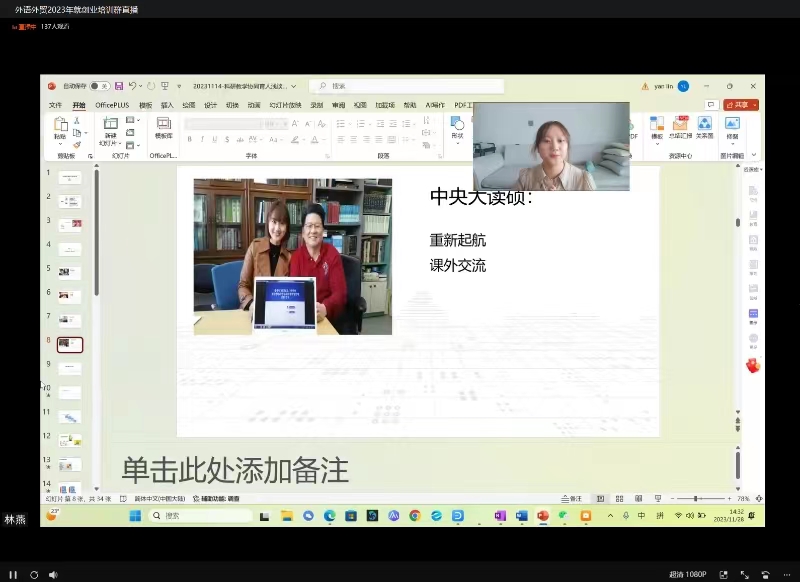Open the comments speech bubble icon
800x582 pixels.
tap(711, 104)
